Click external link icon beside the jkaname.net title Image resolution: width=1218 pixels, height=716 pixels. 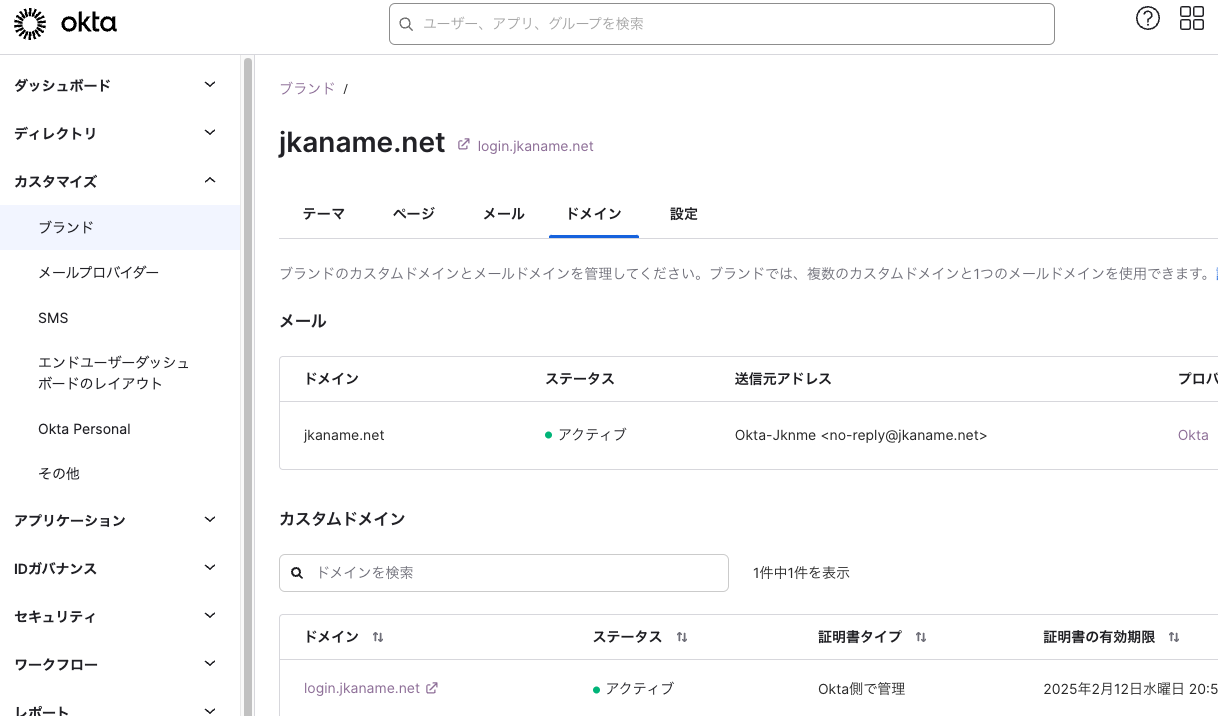tap(463, 145)
